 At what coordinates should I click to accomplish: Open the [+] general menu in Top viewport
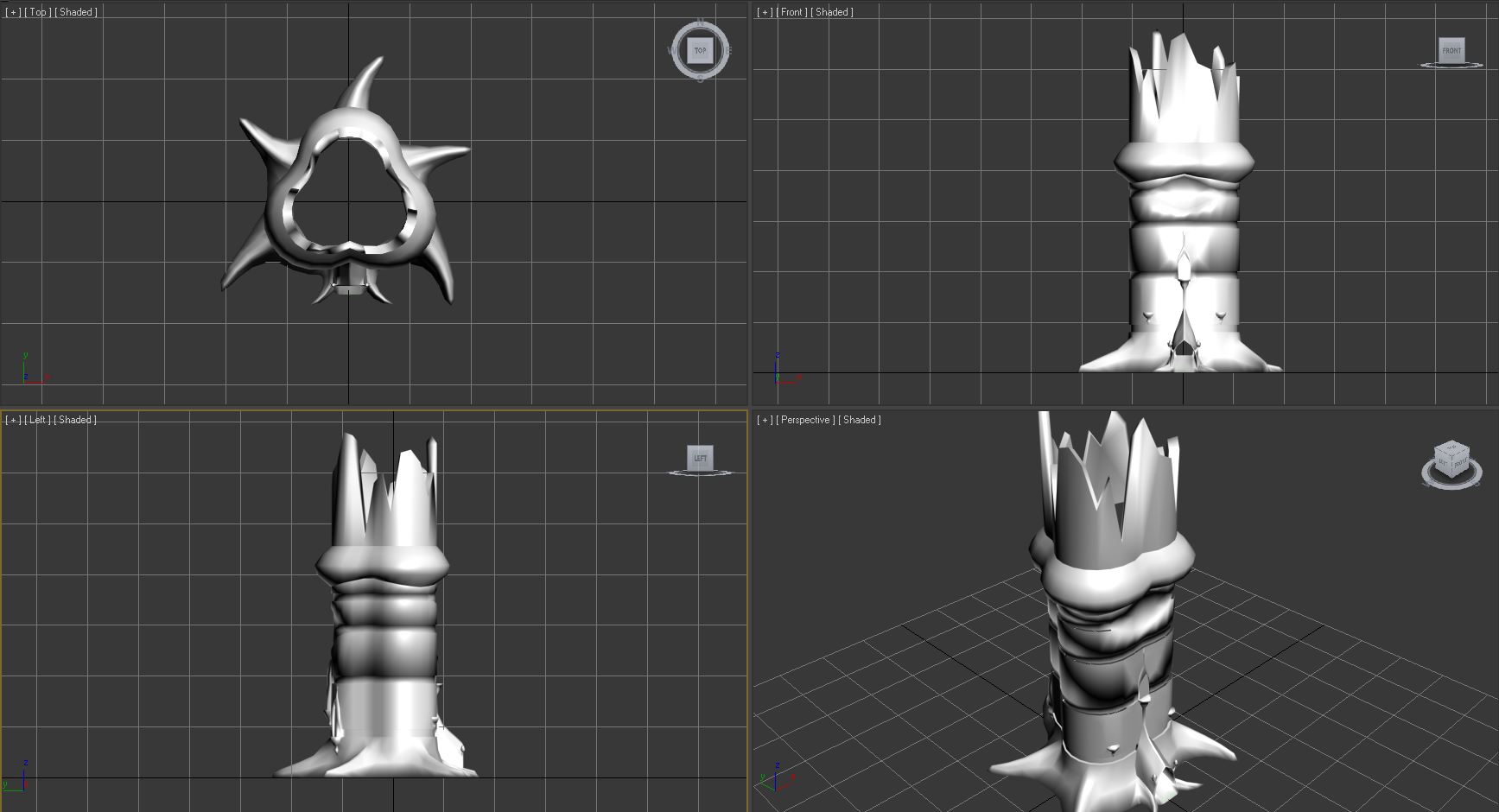[13, 12]
